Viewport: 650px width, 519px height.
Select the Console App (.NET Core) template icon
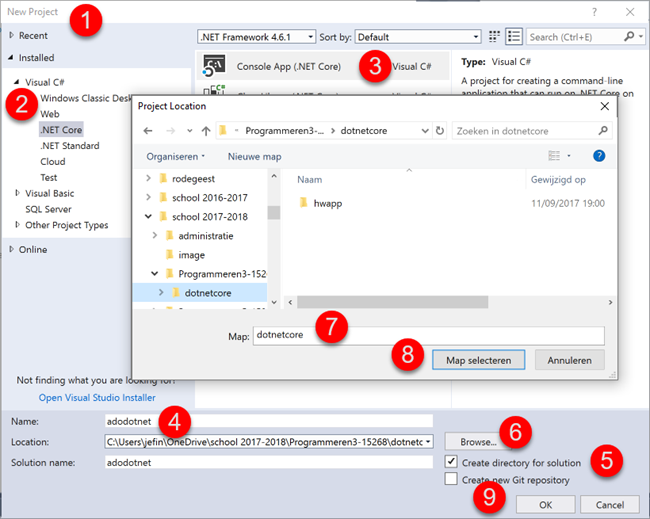(x=214, y=65)
